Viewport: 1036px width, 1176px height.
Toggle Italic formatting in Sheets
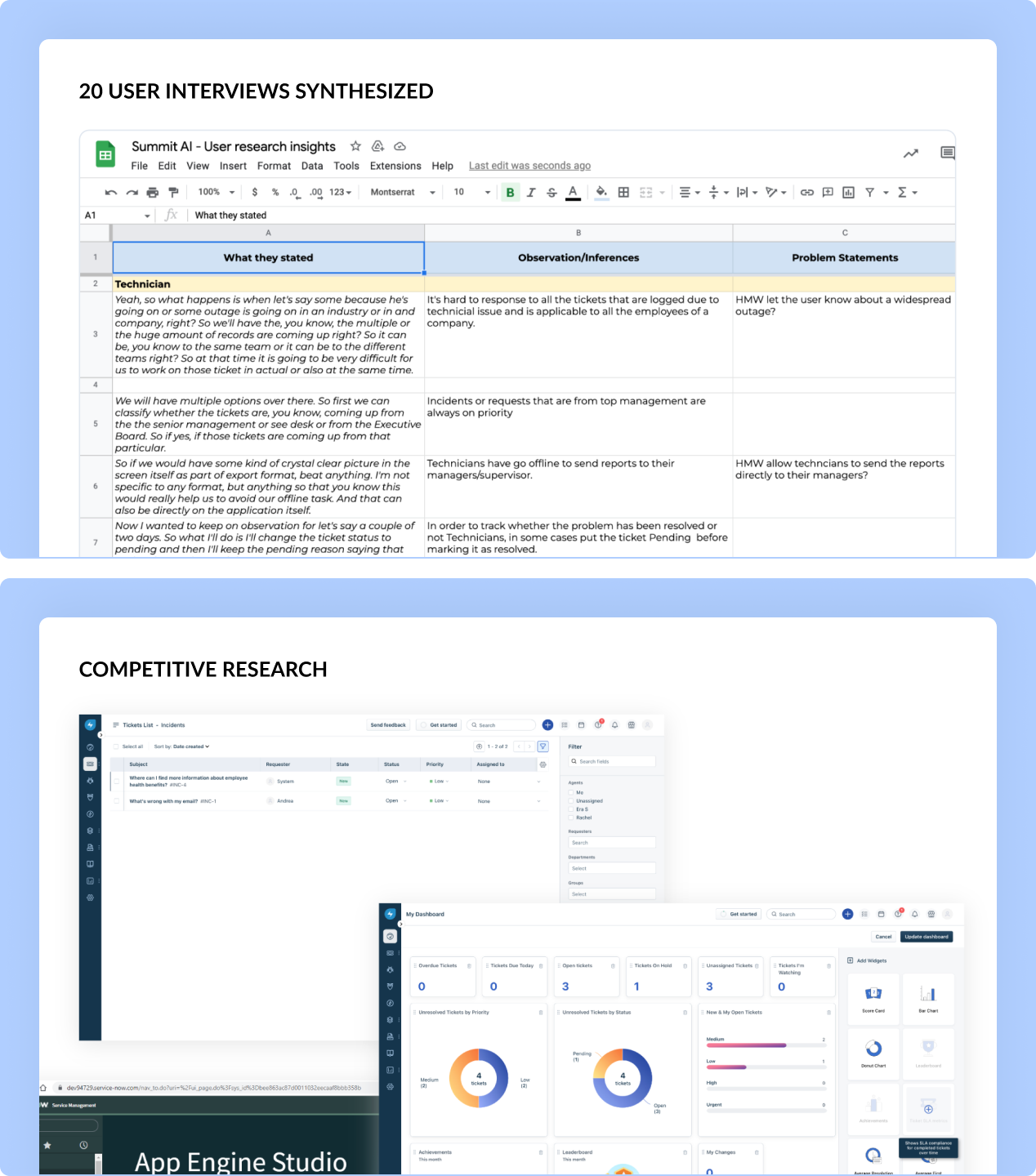point(531,193)
